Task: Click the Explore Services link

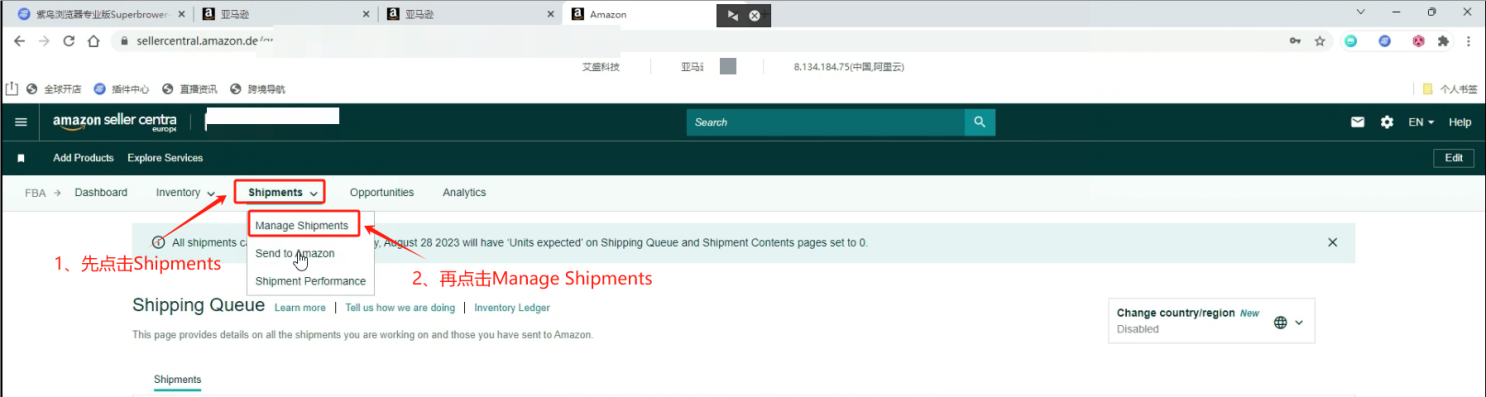Action: [165, 158]
